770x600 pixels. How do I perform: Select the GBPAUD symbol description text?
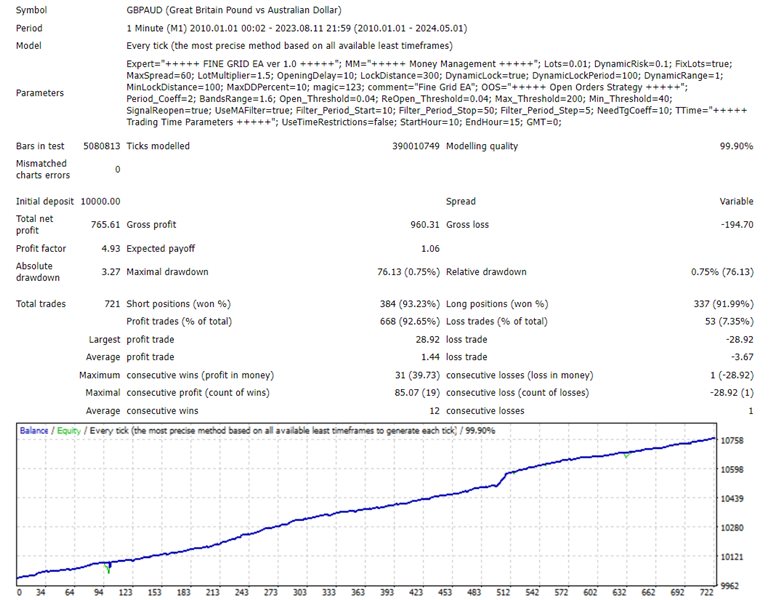pos(234,10)
